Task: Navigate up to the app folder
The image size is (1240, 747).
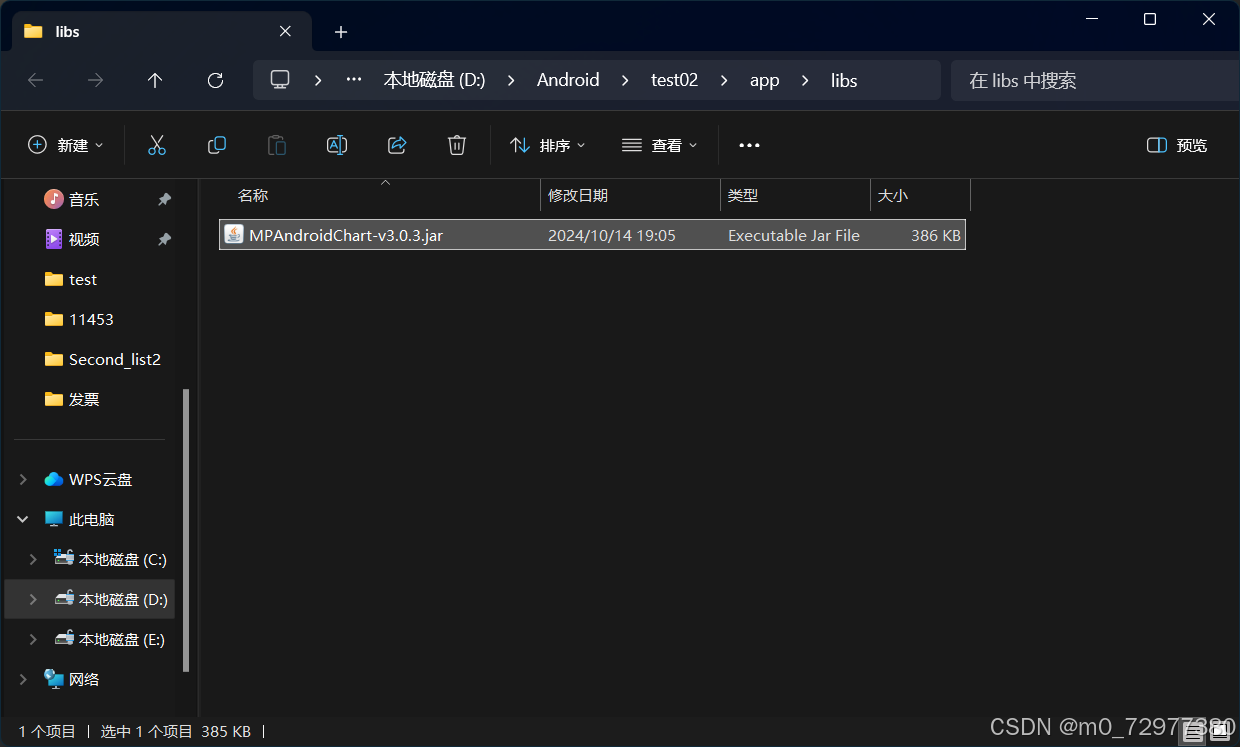Action: [155, 80]
